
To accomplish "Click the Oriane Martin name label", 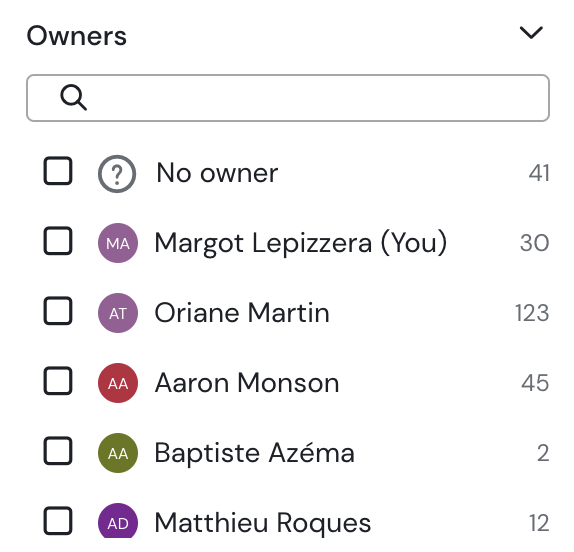I will click(x=242, y=313).
